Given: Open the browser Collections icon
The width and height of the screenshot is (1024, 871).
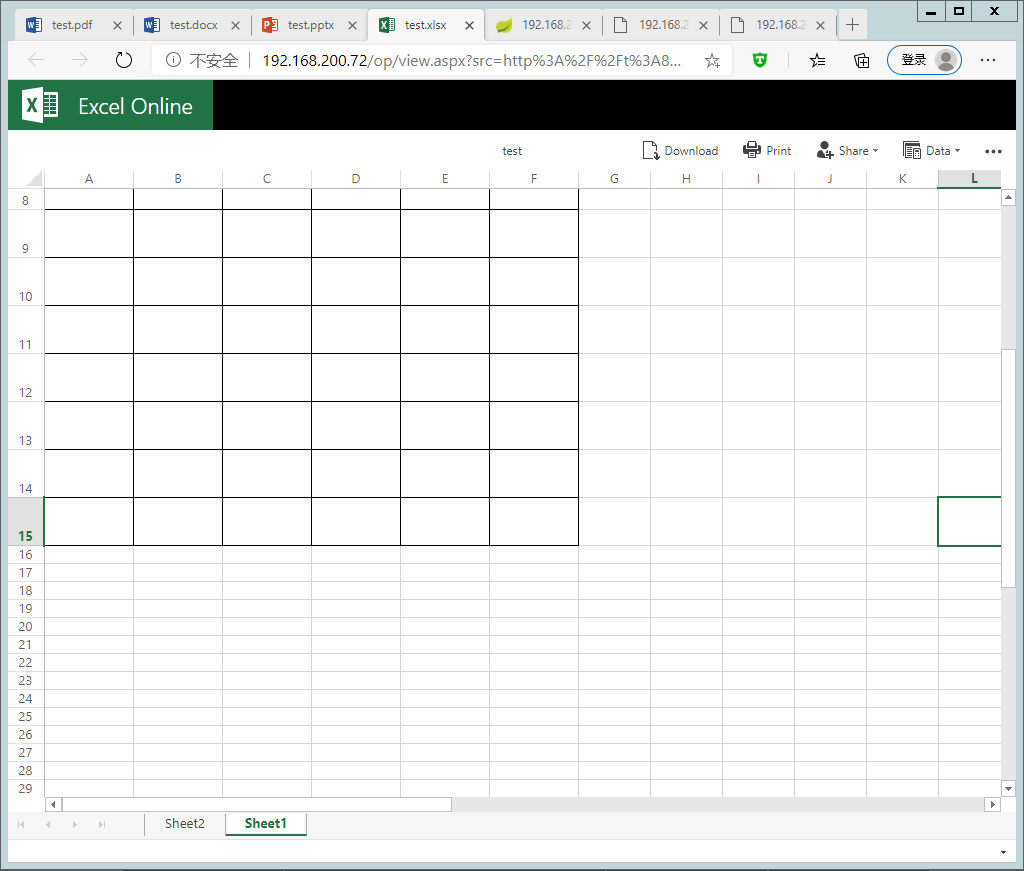Looking at the screenshot, I should (861, 61).
